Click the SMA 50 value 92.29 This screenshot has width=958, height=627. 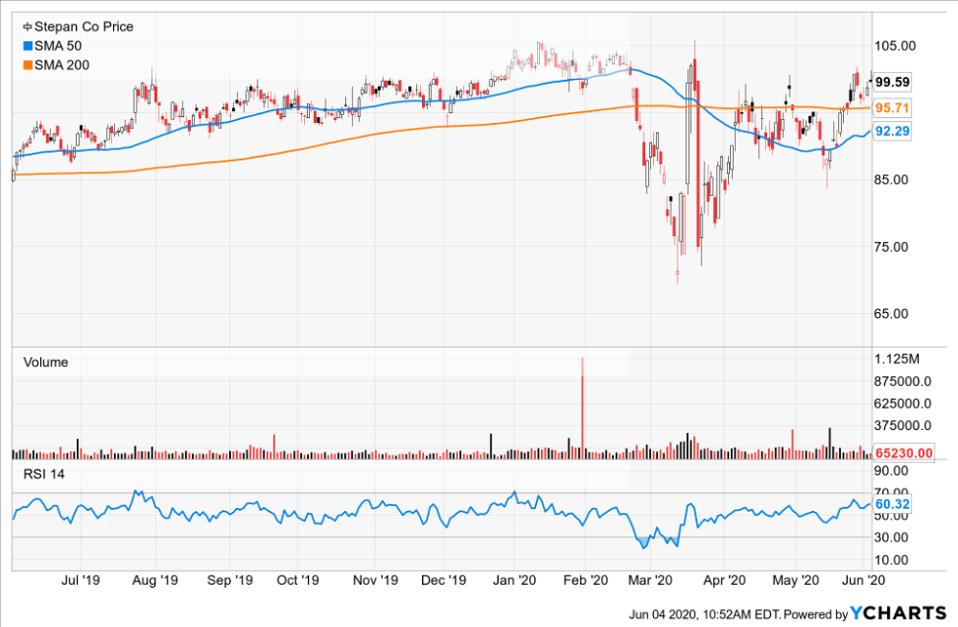coord(892,131)
